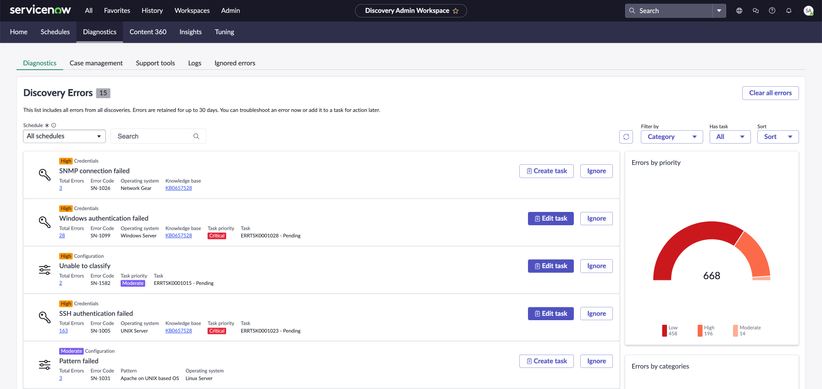Open the History menu
This screenshot has width=822, height=389.
[153, 10]
